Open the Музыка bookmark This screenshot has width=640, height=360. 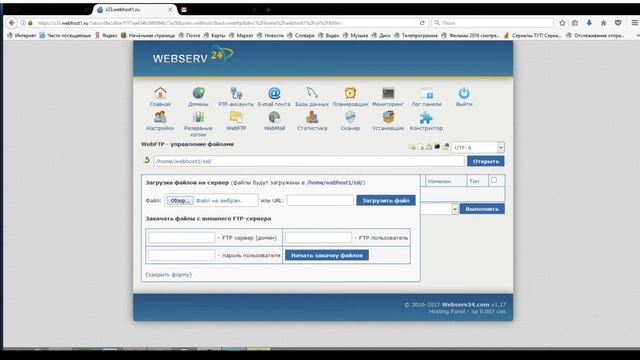tap(356, 36)
